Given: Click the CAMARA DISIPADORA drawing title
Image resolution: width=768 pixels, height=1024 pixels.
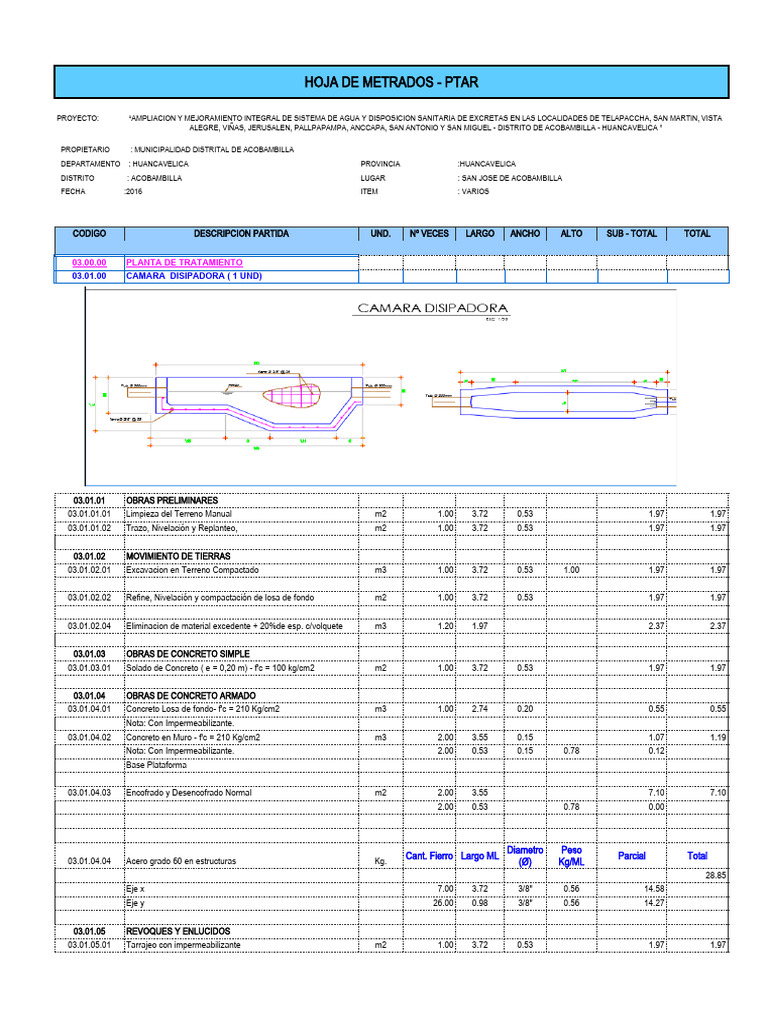Looking at the screenshot, I should (x=432, y=308).
